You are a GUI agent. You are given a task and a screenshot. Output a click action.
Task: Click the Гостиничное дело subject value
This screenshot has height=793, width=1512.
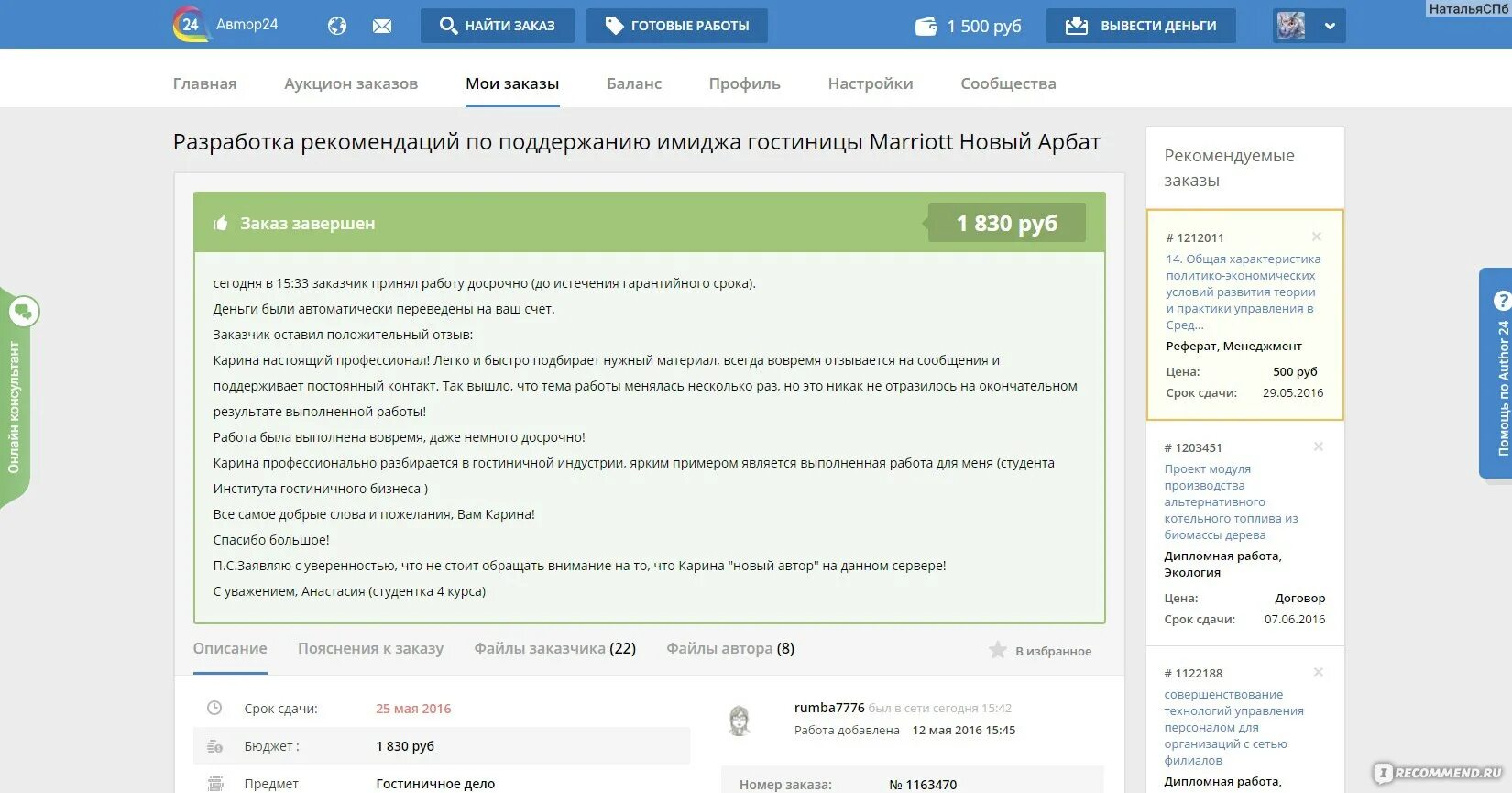[435, 784]
